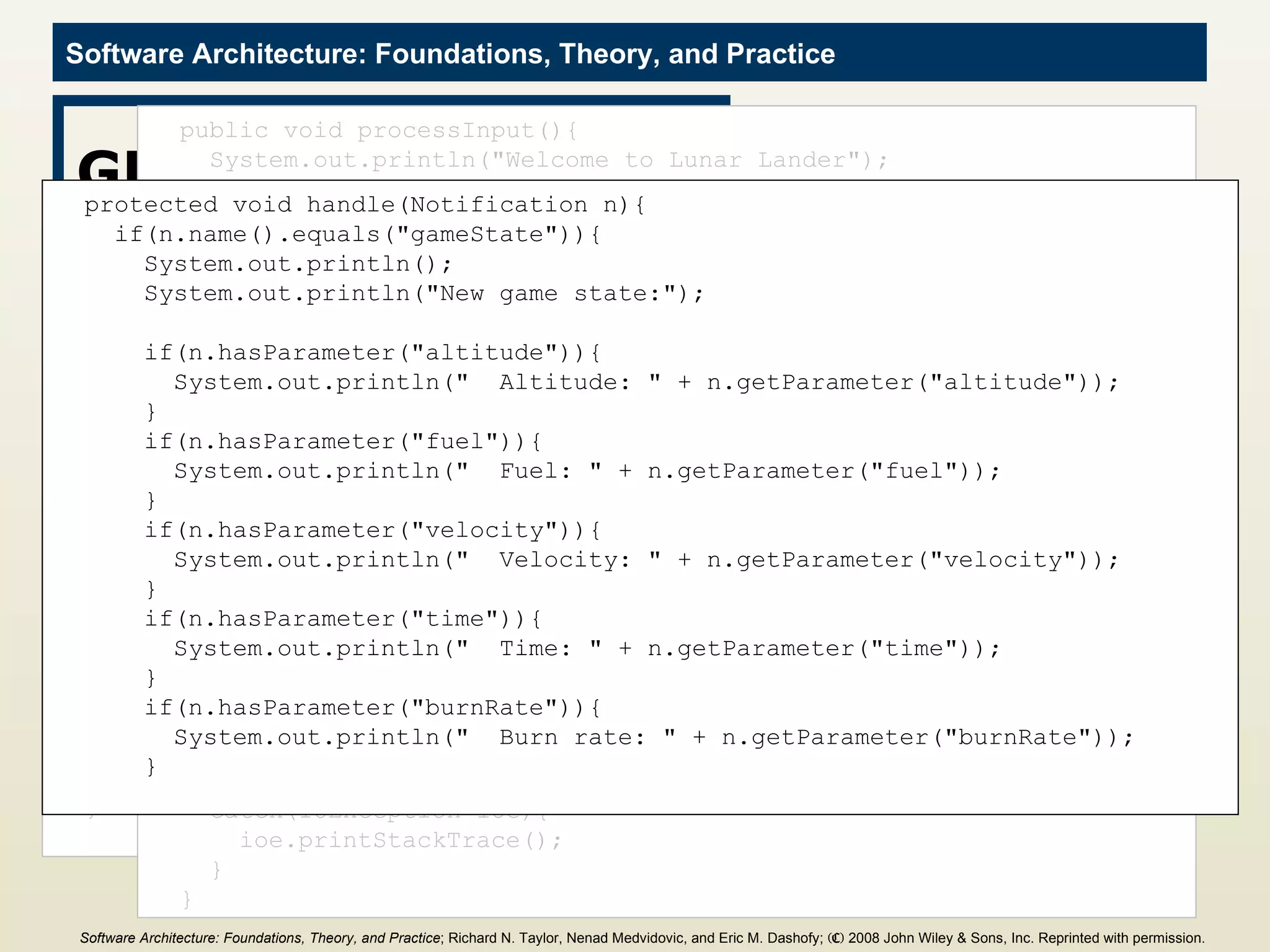Click the footer copyright citation text

pyautogui.click(x=642, y=938)
